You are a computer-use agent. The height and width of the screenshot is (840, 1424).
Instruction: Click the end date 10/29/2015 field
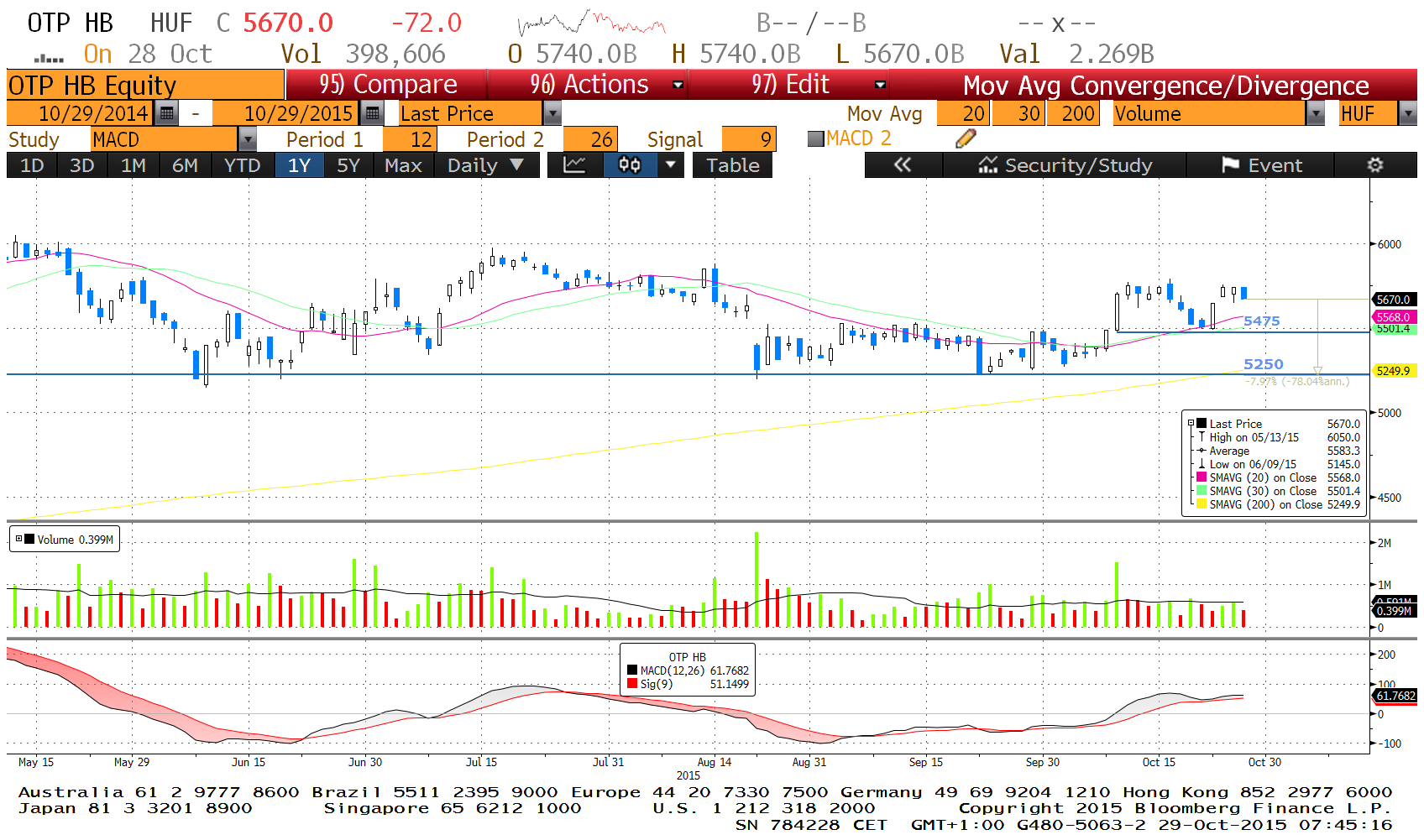tap(286, 113)
